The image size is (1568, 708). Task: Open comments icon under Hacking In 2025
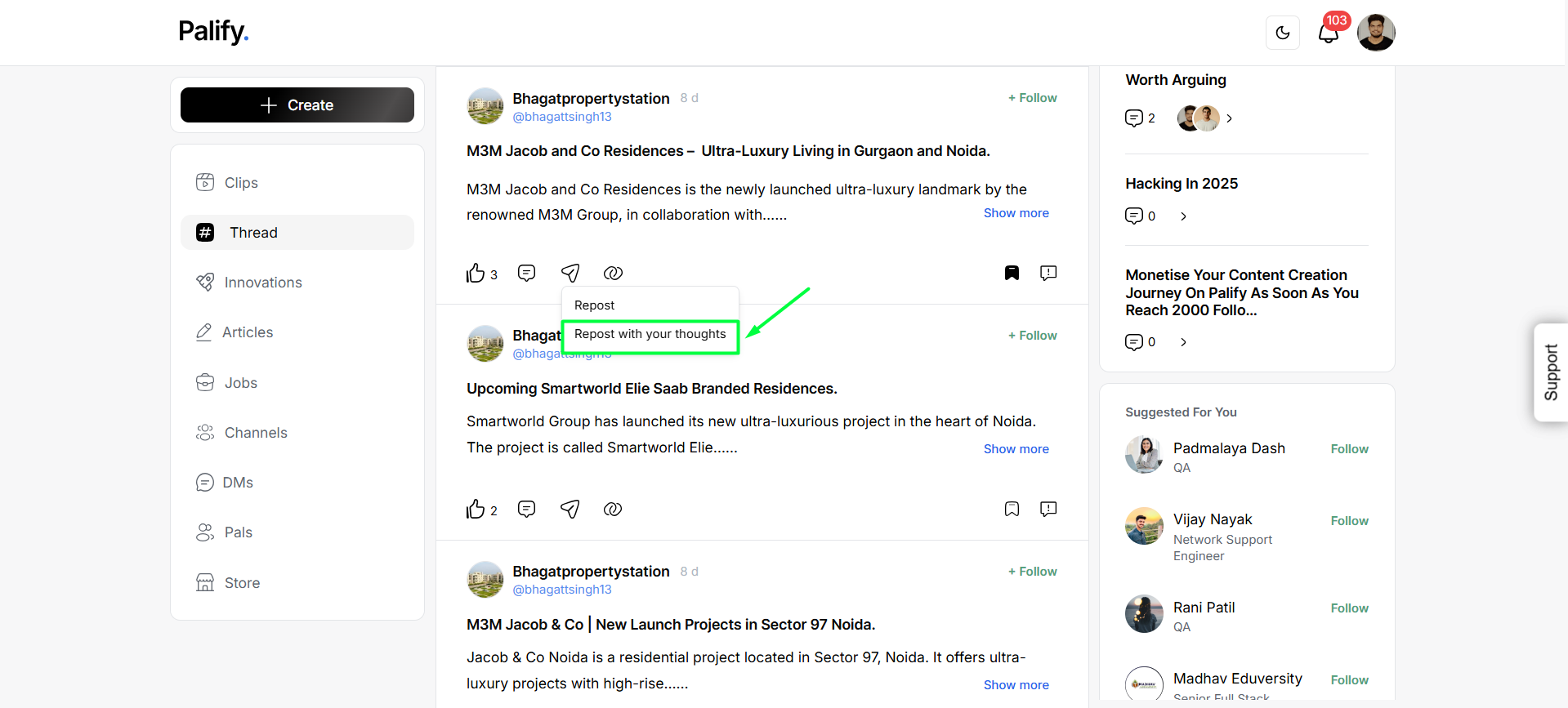tap(1134, 216)
